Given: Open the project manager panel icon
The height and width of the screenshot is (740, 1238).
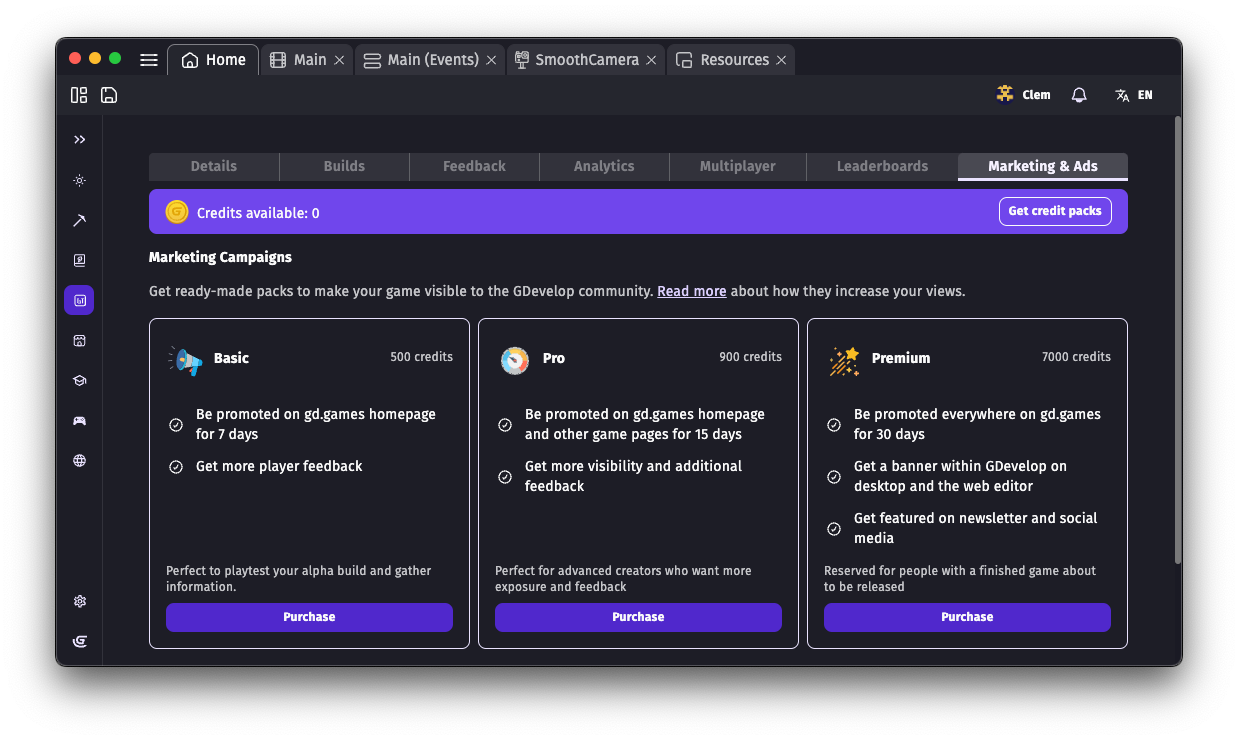Looking at the screenshot, I should [x=79, y=95].
